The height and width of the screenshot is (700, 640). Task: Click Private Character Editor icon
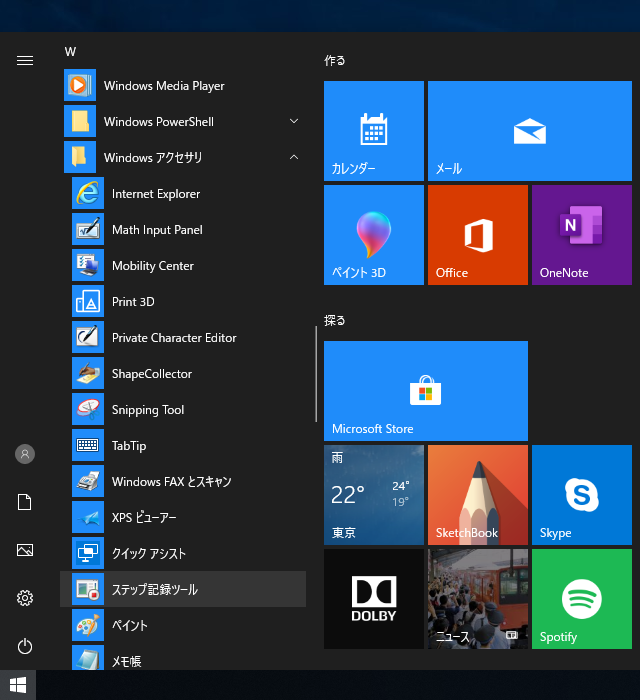click(88, 337)
